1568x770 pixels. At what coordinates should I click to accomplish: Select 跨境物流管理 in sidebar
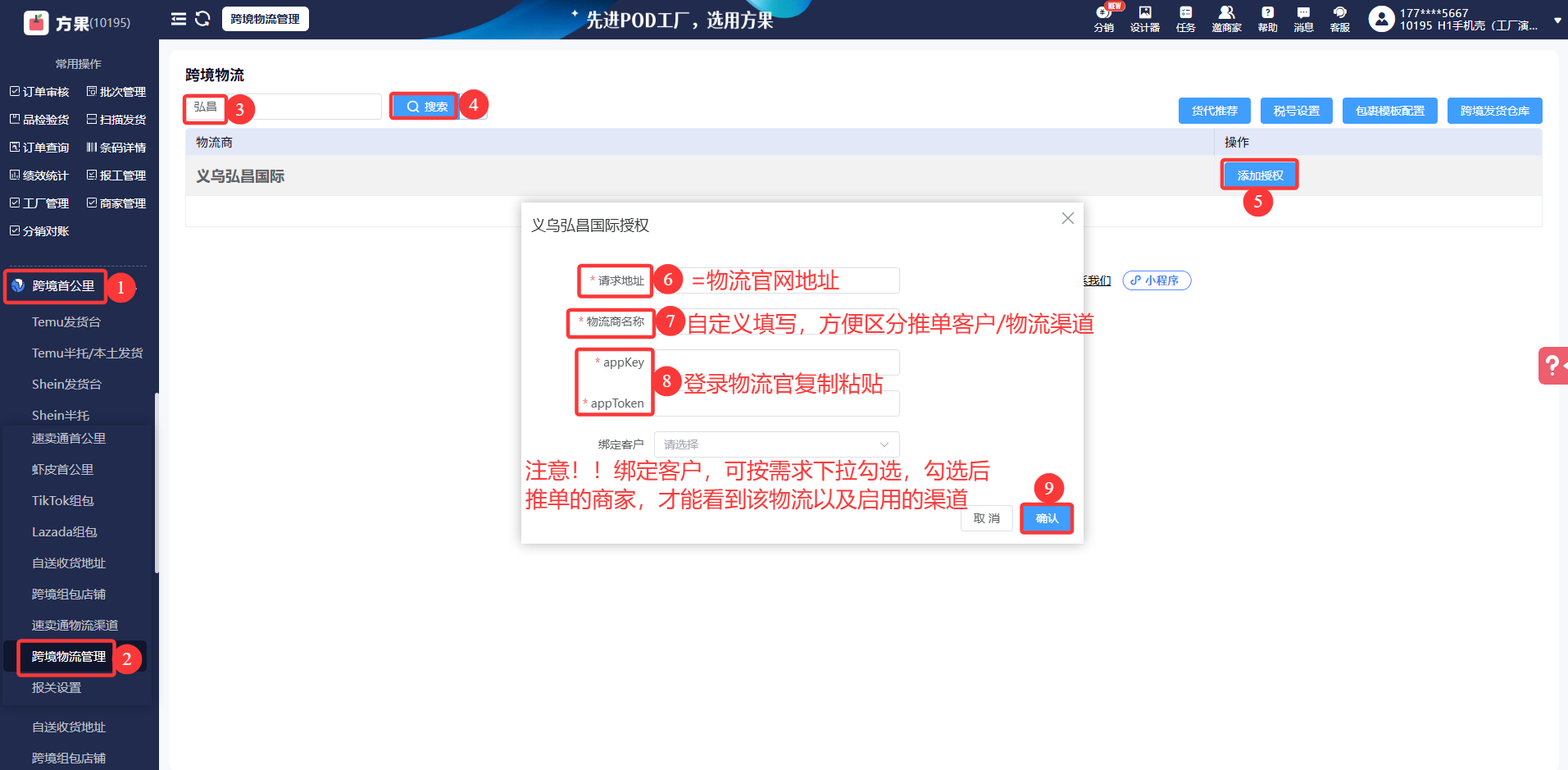click(69, 657)
